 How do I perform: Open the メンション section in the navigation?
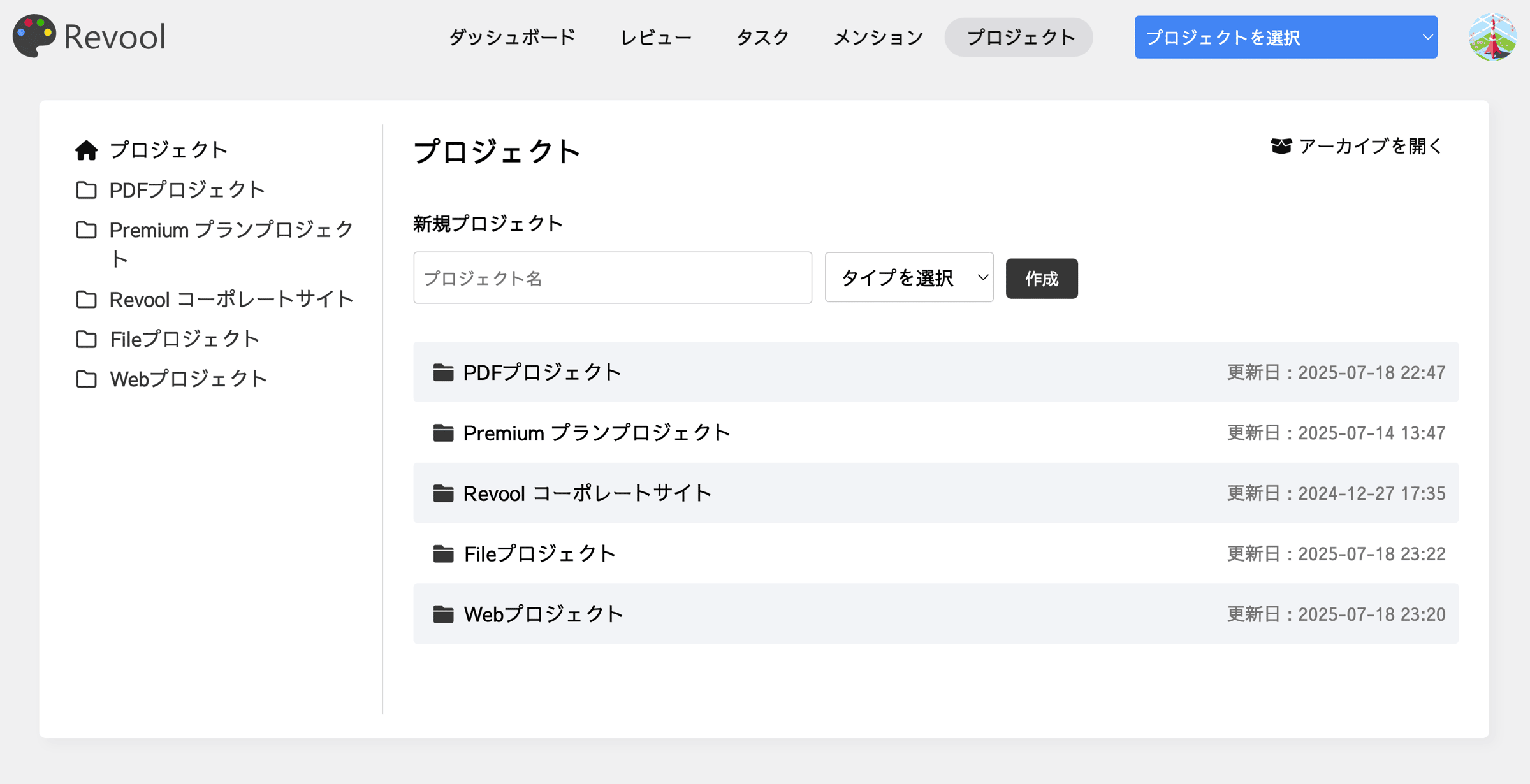pos(878,37)
